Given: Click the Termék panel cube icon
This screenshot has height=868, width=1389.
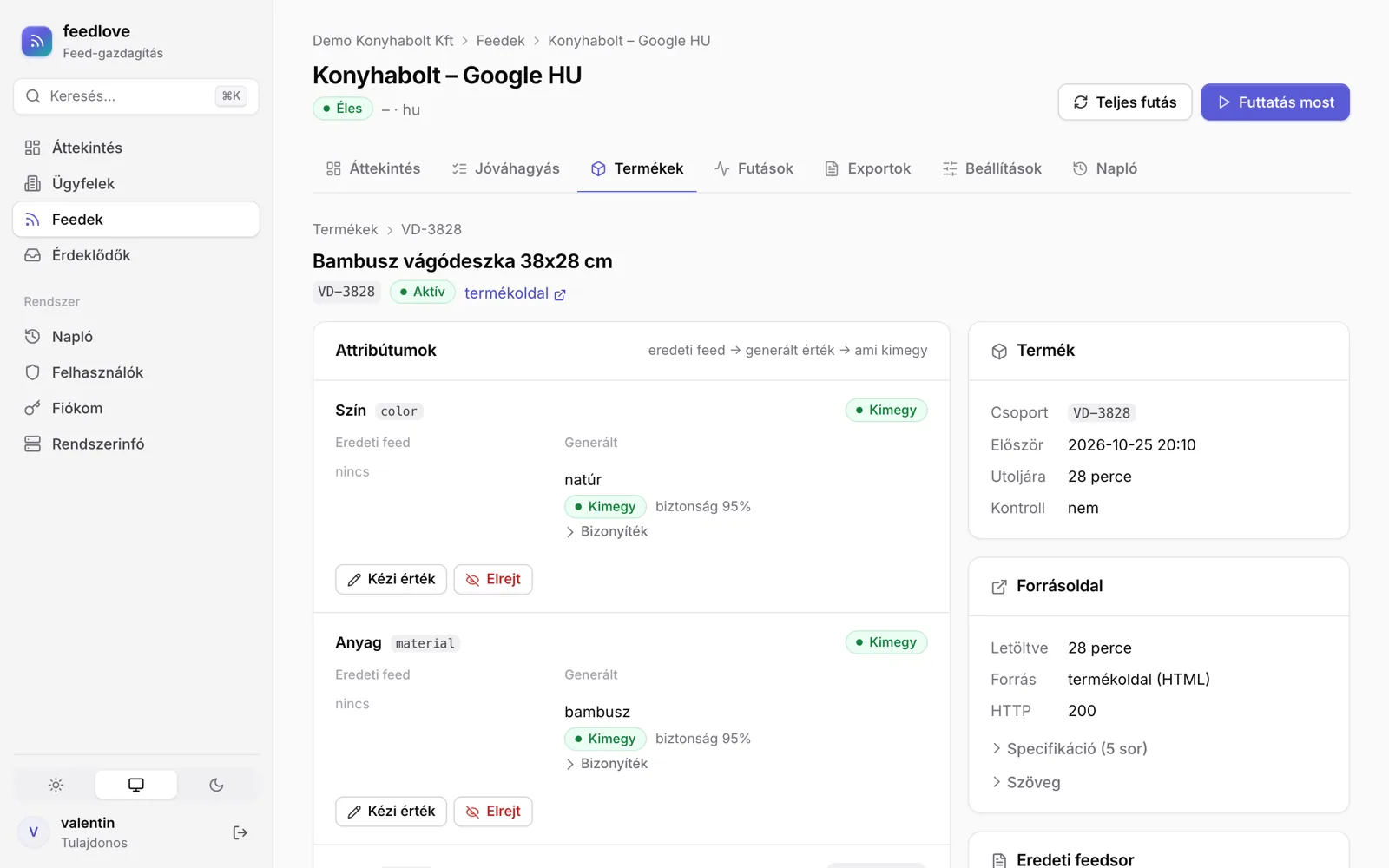Looking at the screenshot, I should pyautogui.click(x=999, y=351).
